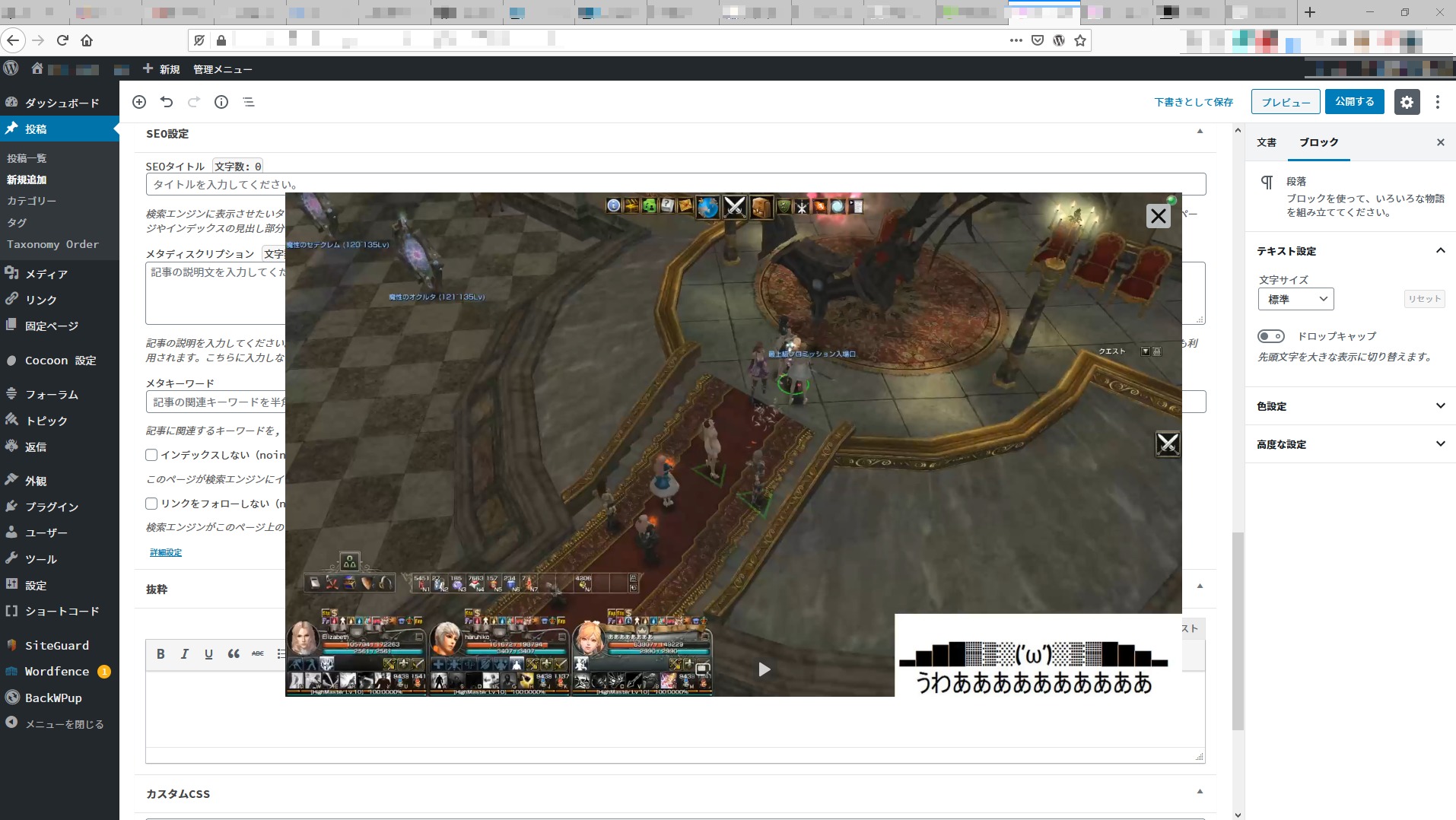This screenshot has width=1456, height=820.
Task: Click the add block plus icon
Action: tap(139, 102)
